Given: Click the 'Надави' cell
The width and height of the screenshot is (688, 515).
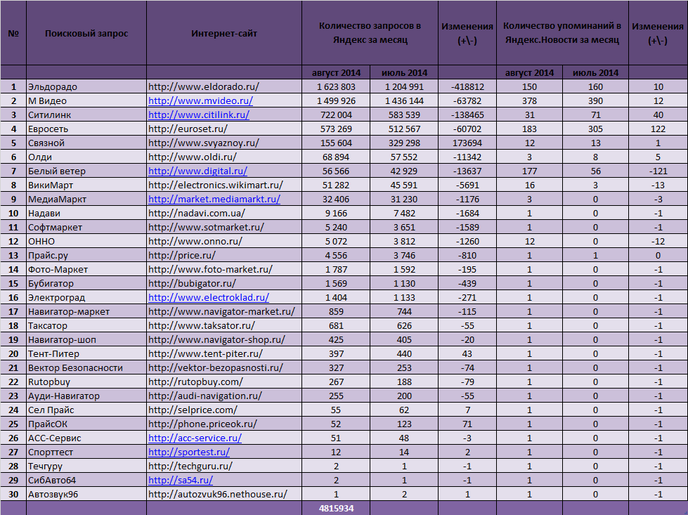Looking at the screenshot, I should point(86,213).
